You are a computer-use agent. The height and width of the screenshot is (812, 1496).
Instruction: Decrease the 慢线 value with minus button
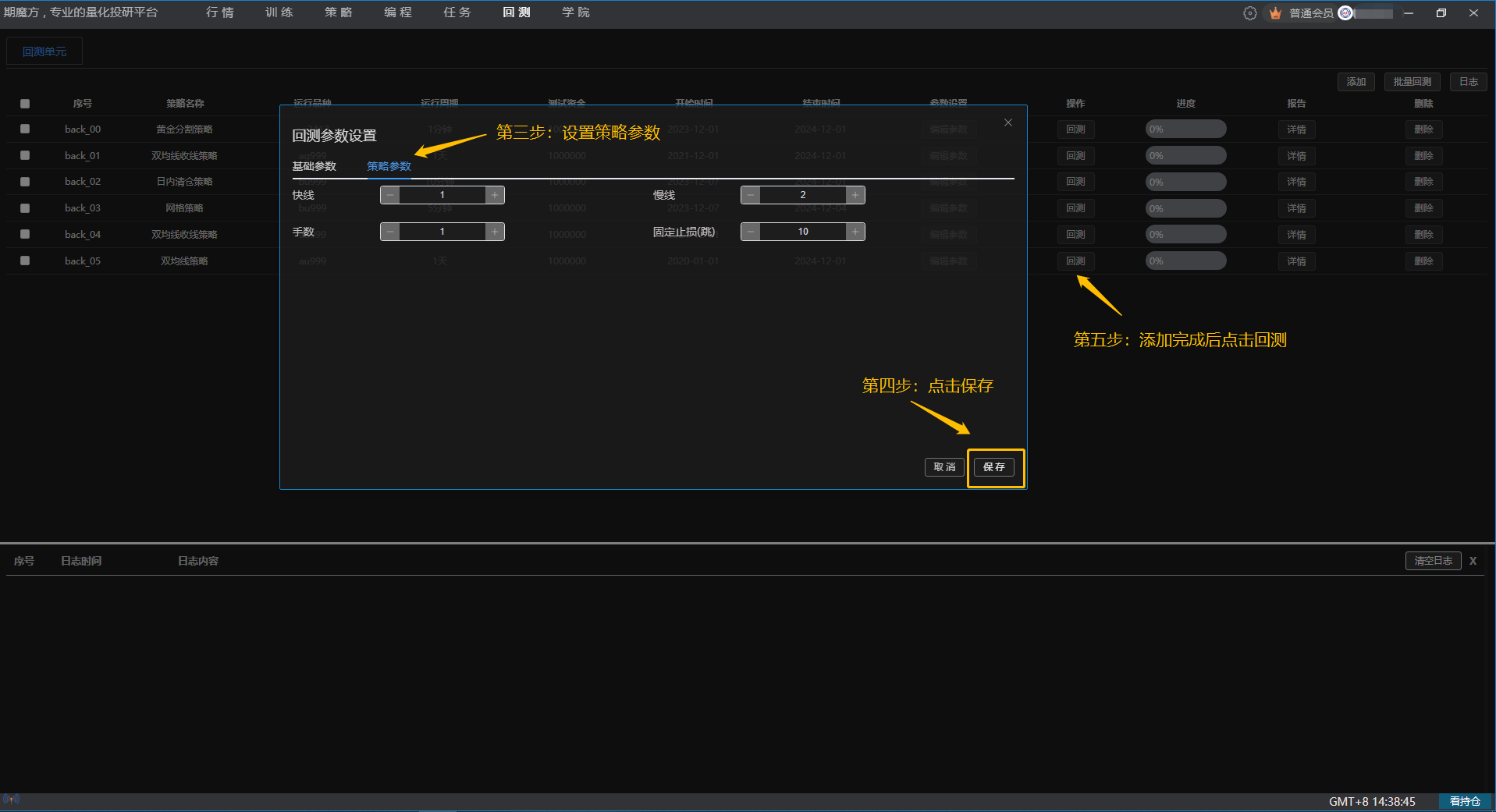pos(750,195)
